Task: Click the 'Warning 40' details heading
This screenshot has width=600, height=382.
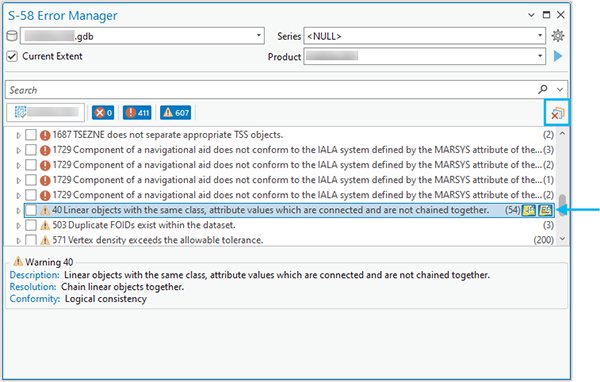Action: [49, 262]
